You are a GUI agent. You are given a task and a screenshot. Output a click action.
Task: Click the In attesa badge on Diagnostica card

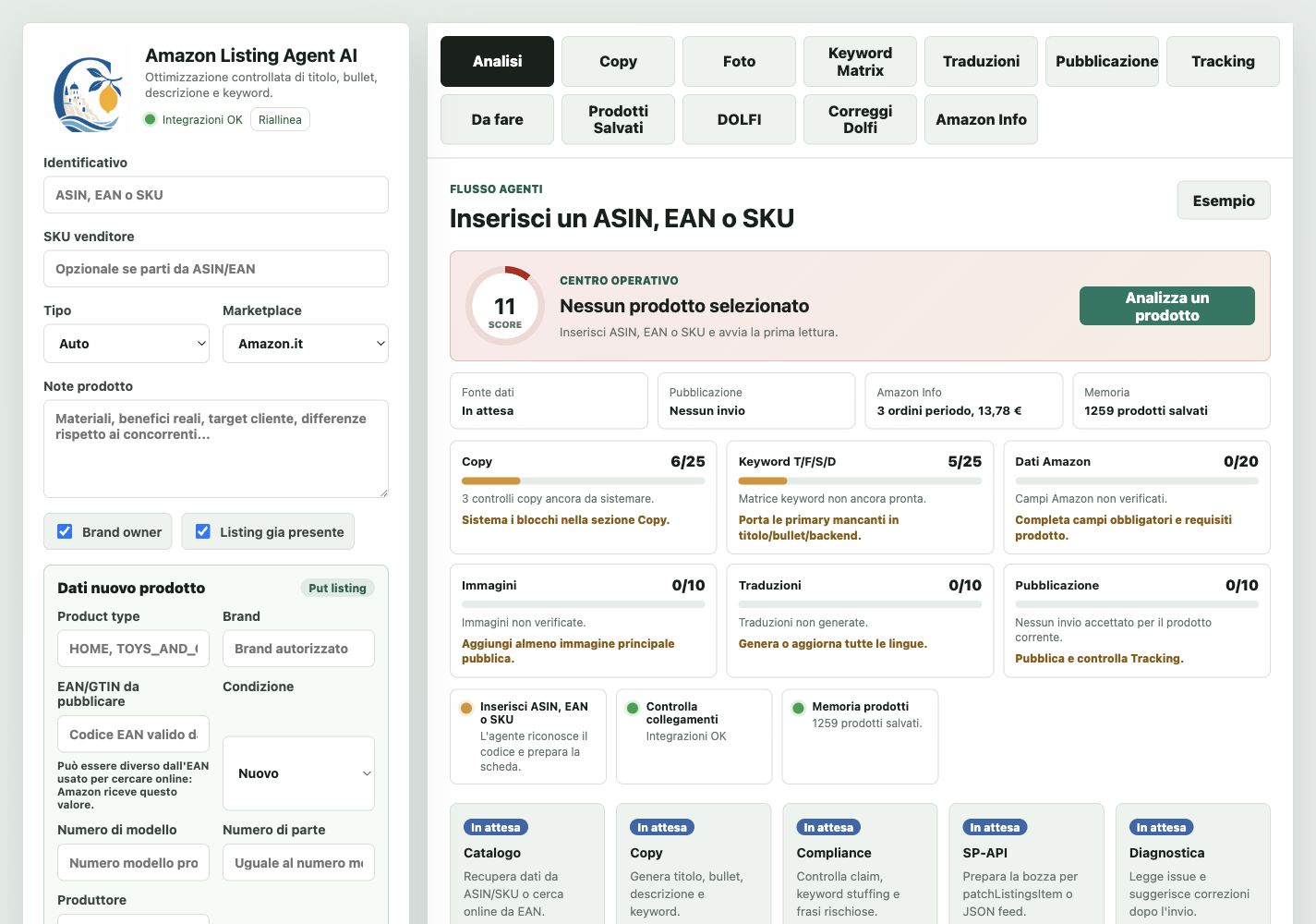[x=1161, y=828]
